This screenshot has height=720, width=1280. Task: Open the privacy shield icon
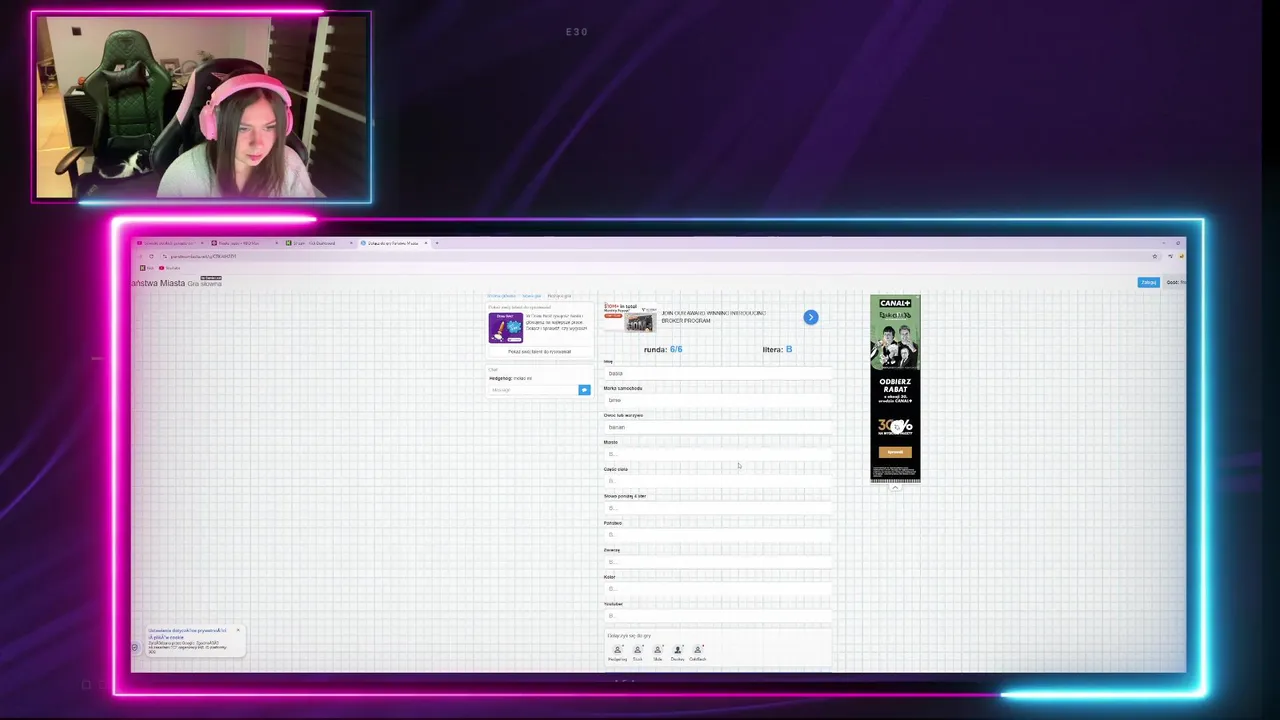pos(135,647)
